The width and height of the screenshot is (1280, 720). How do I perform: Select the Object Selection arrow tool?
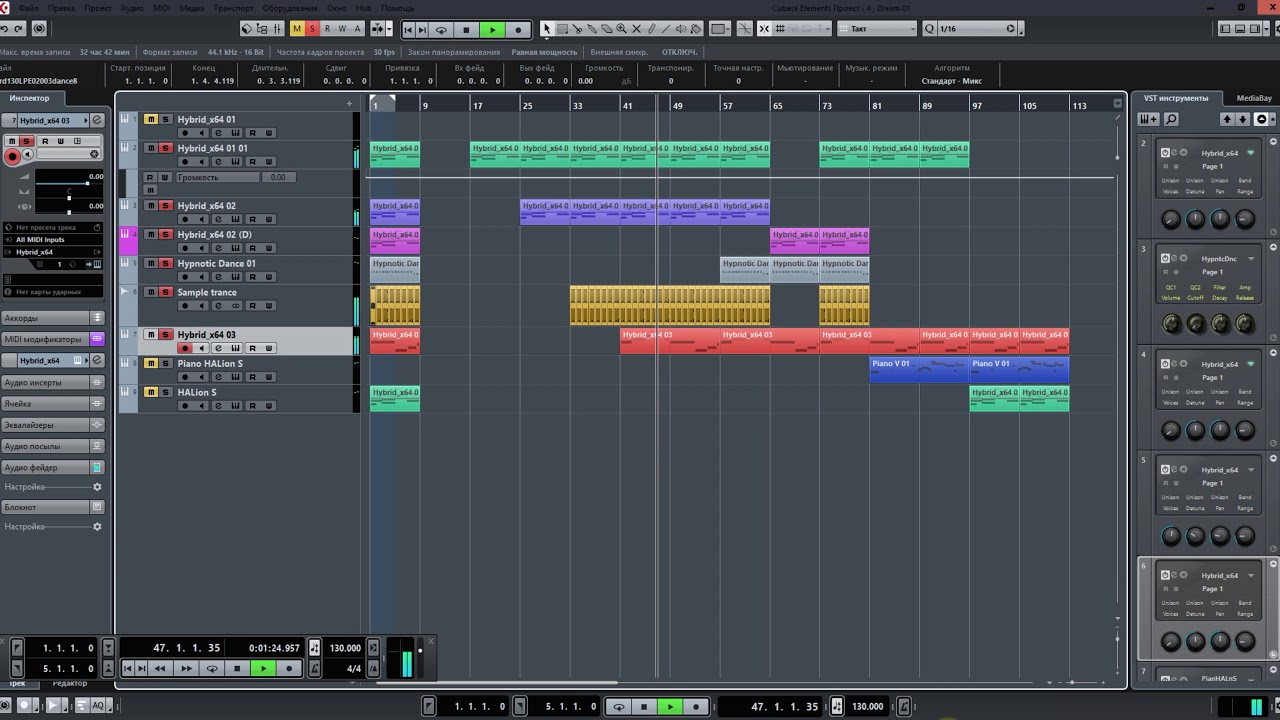[x=546, y=29]
